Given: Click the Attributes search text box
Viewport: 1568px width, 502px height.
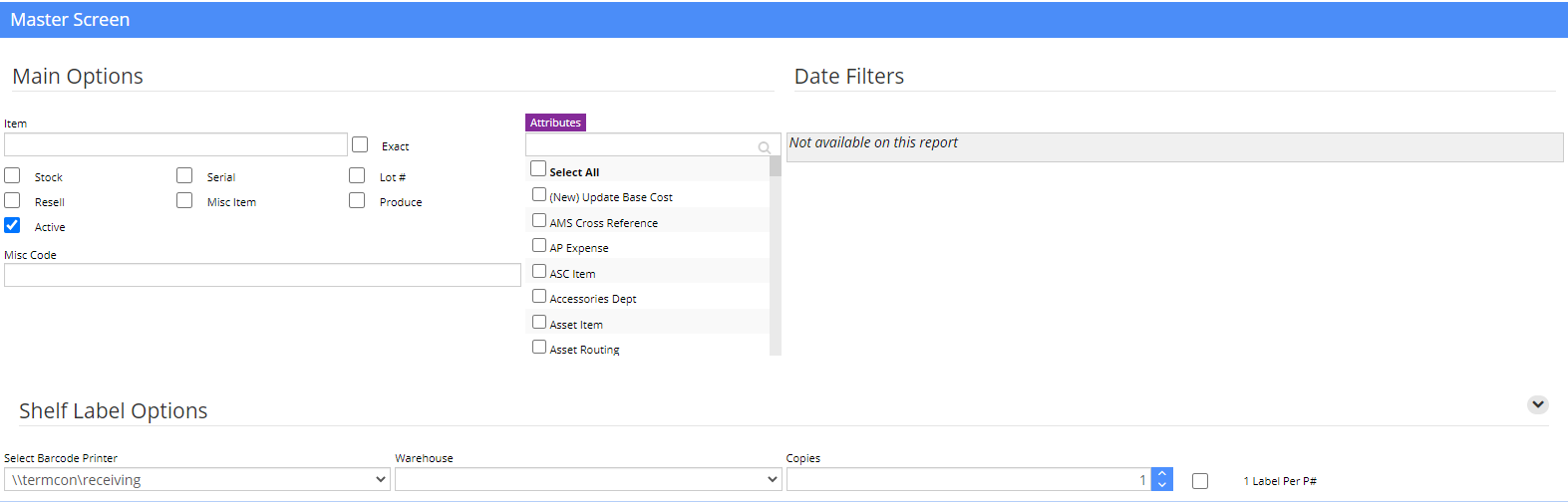Looking at the screenshot, I should [x=653, y=145].
